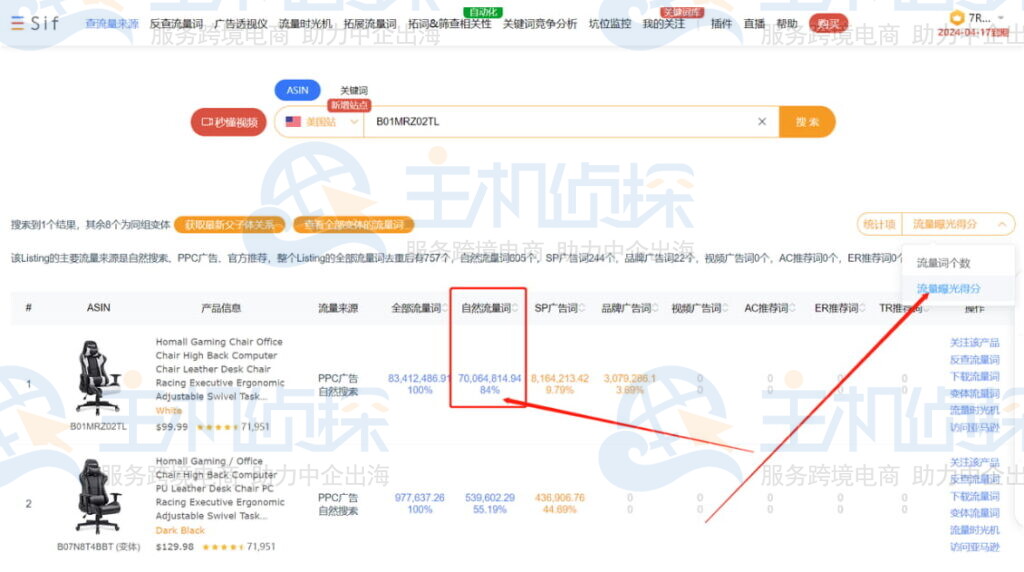Open 流量时光机 in top navigation
Viewport: 1024px width, 572px height.
point(306,24)
